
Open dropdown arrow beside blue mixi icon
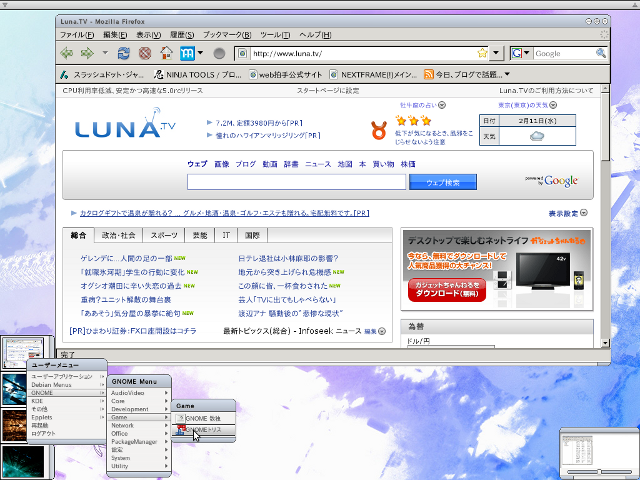(200, 53)
